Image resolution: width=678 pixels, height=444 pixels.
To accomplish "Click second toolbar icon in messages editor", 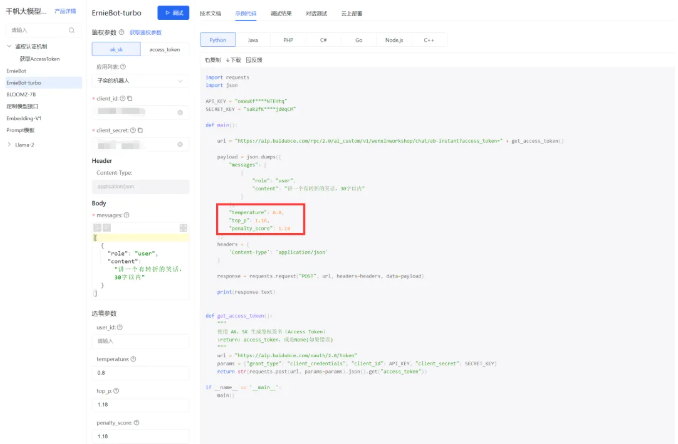I will (x=107, y=228).
